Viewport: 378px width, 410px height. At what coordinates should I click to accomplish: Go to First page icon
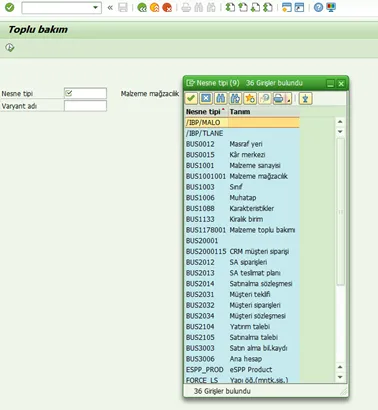pos(230,7)
